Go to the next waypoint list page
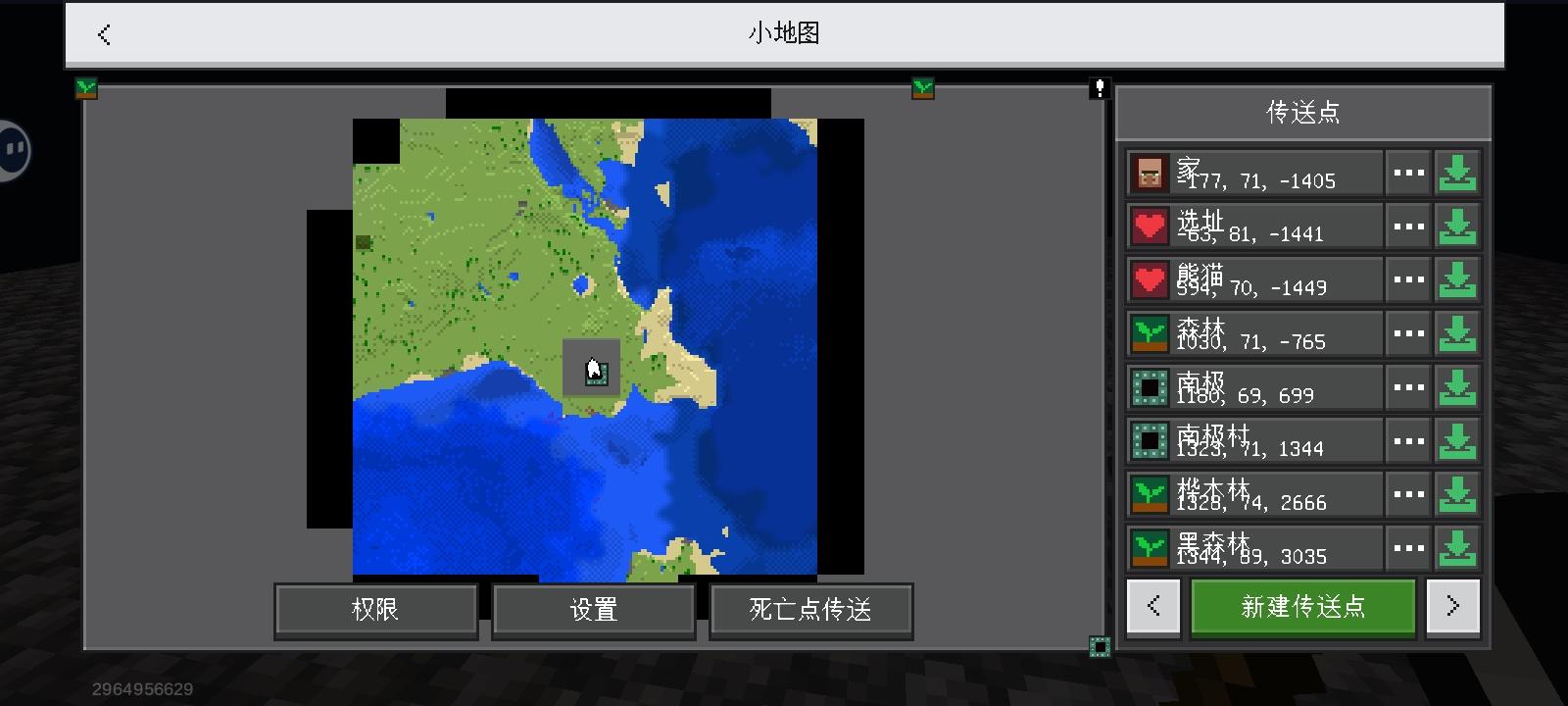This screenshot has width=1568, height=706. 1452,607
